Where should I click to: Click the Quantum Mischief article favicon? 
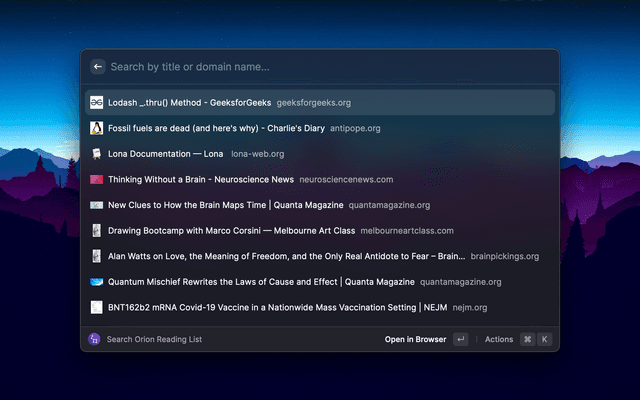(96, 282)
